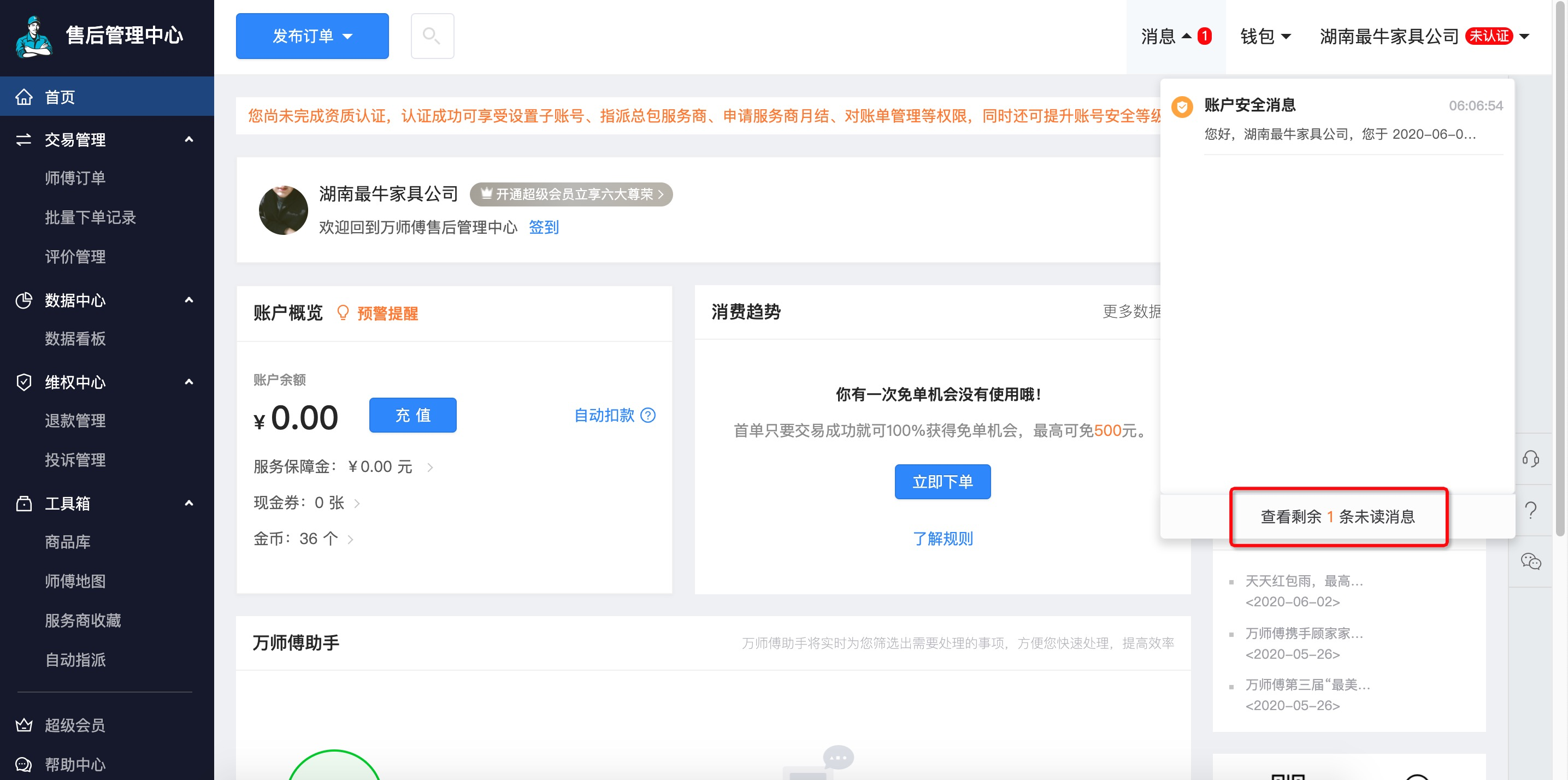
Task: Open 退款管理 in sidebar
Action: click(75, 421)
